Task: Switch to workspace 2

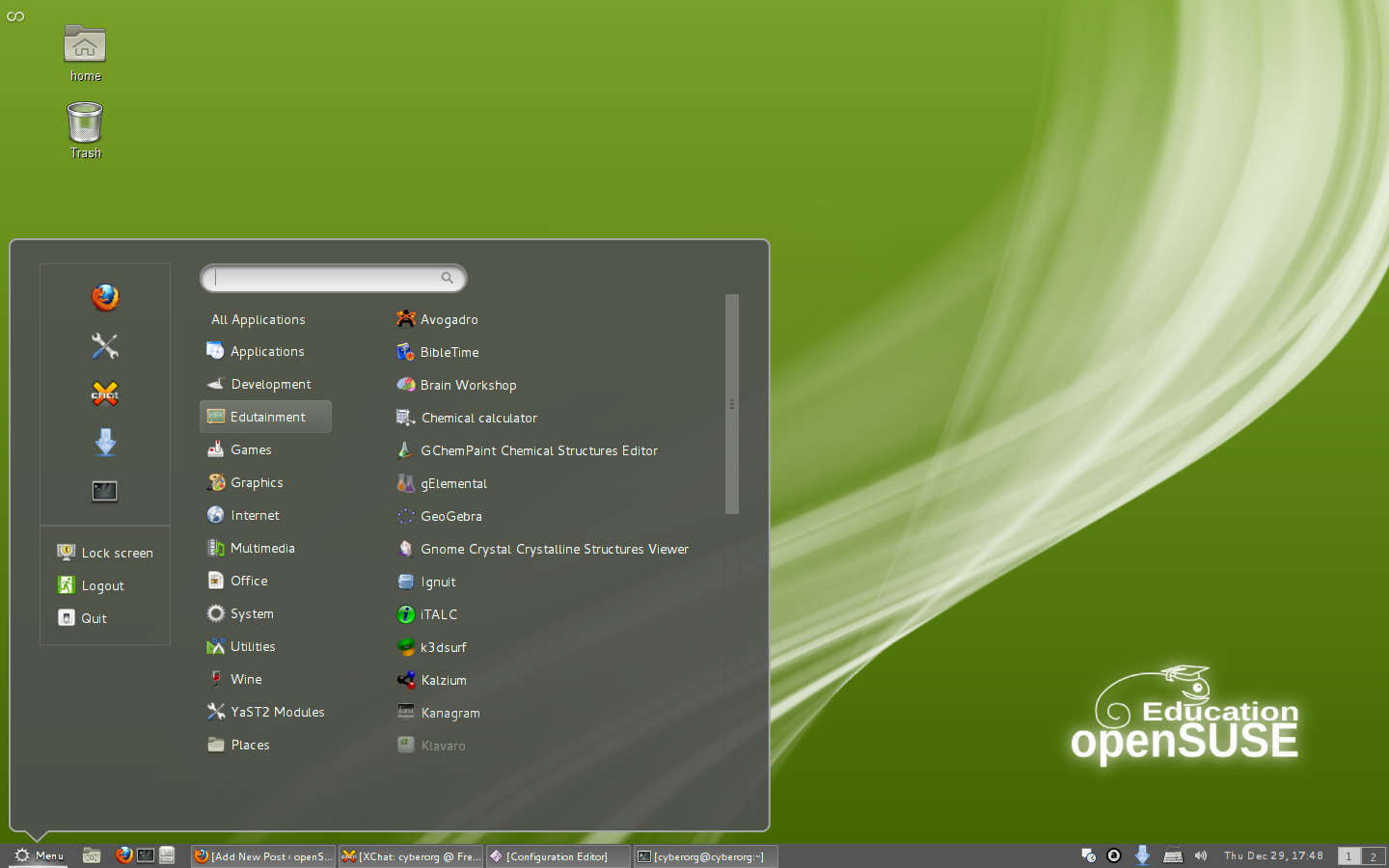Action: (x=1374, y=856)
